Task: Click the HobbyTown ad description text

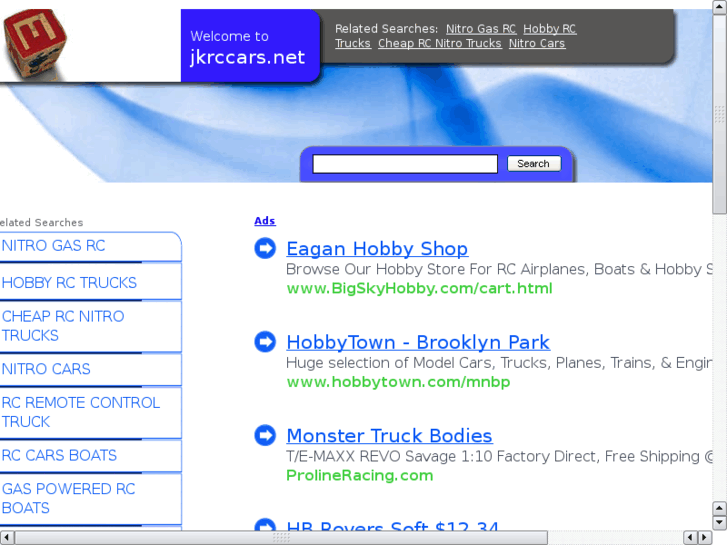Action: (499, 362)
